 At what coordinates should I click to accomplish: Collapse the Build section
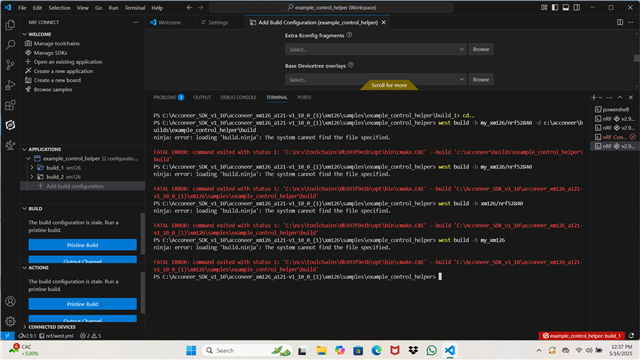[24, 209]
